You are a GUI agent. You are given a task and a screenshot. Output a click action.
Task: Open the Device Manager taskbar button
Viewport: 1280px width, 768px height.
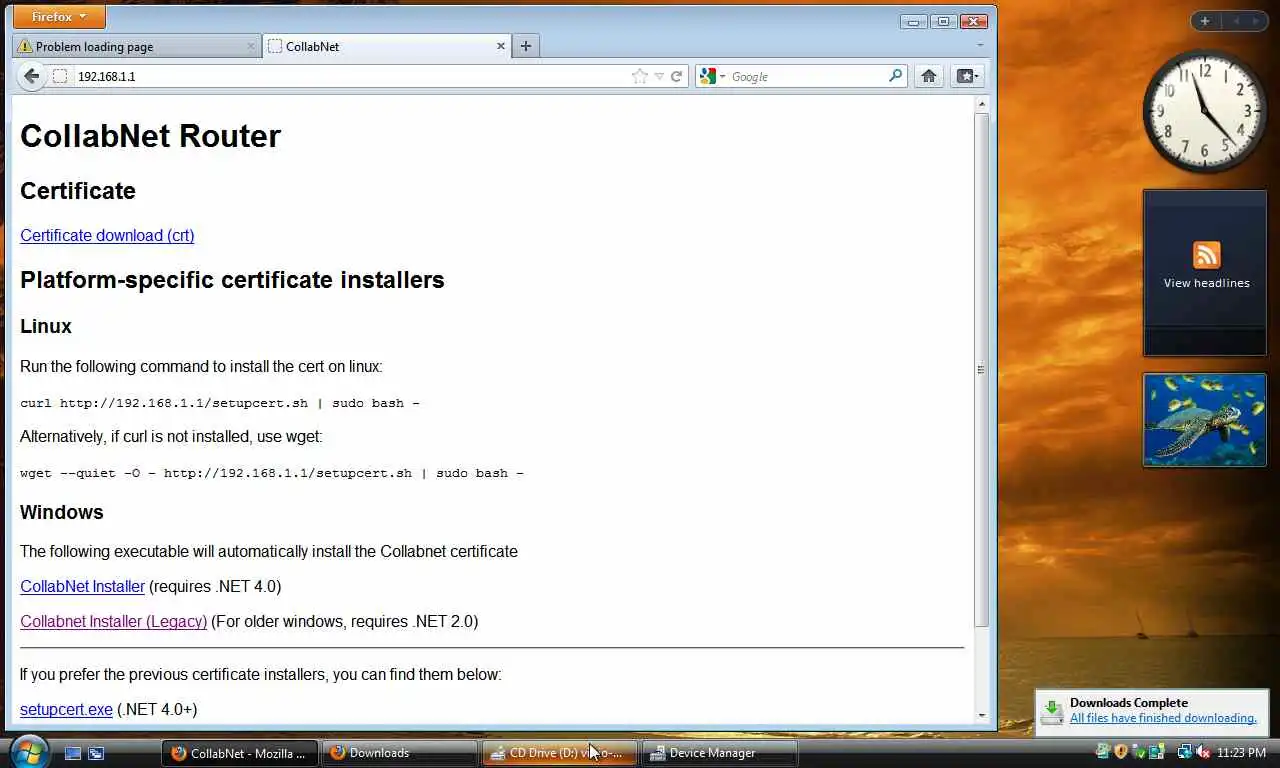coord(720,753)
